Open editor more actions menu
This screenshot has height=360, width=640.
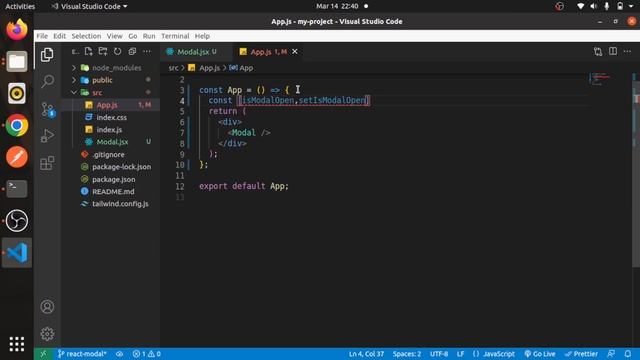pyautogui.click(x=627, y=51)
